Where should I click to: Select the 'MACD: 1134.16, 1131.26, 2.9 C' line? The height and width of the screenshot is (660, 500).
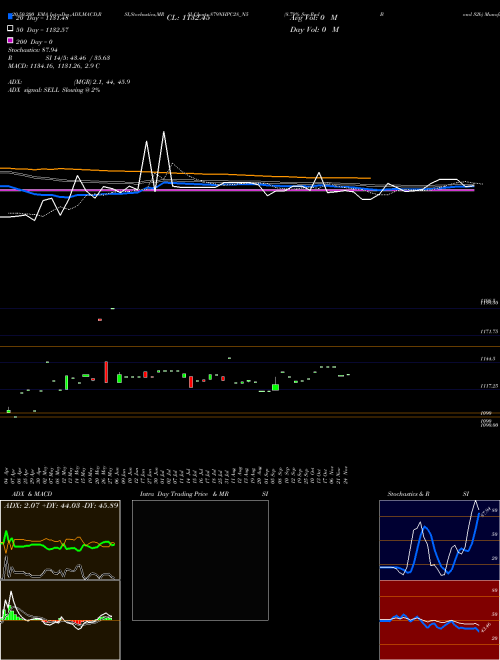click(53, 66)
